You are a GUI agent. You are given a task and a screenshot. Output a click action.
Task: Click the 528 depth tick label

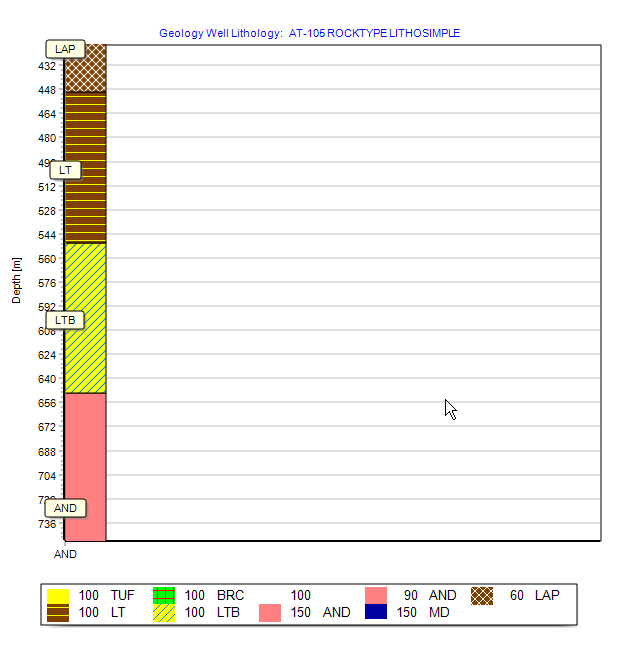(47, 211)
